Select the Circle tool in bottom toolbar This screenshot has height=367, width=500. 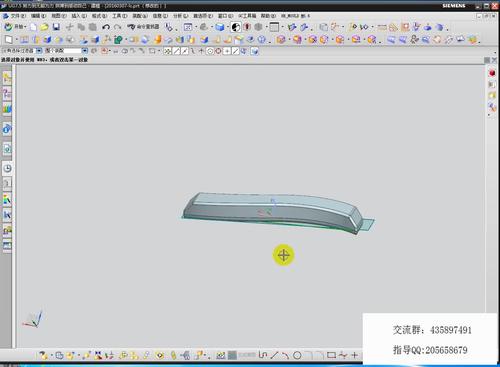(x=297, y=355)
